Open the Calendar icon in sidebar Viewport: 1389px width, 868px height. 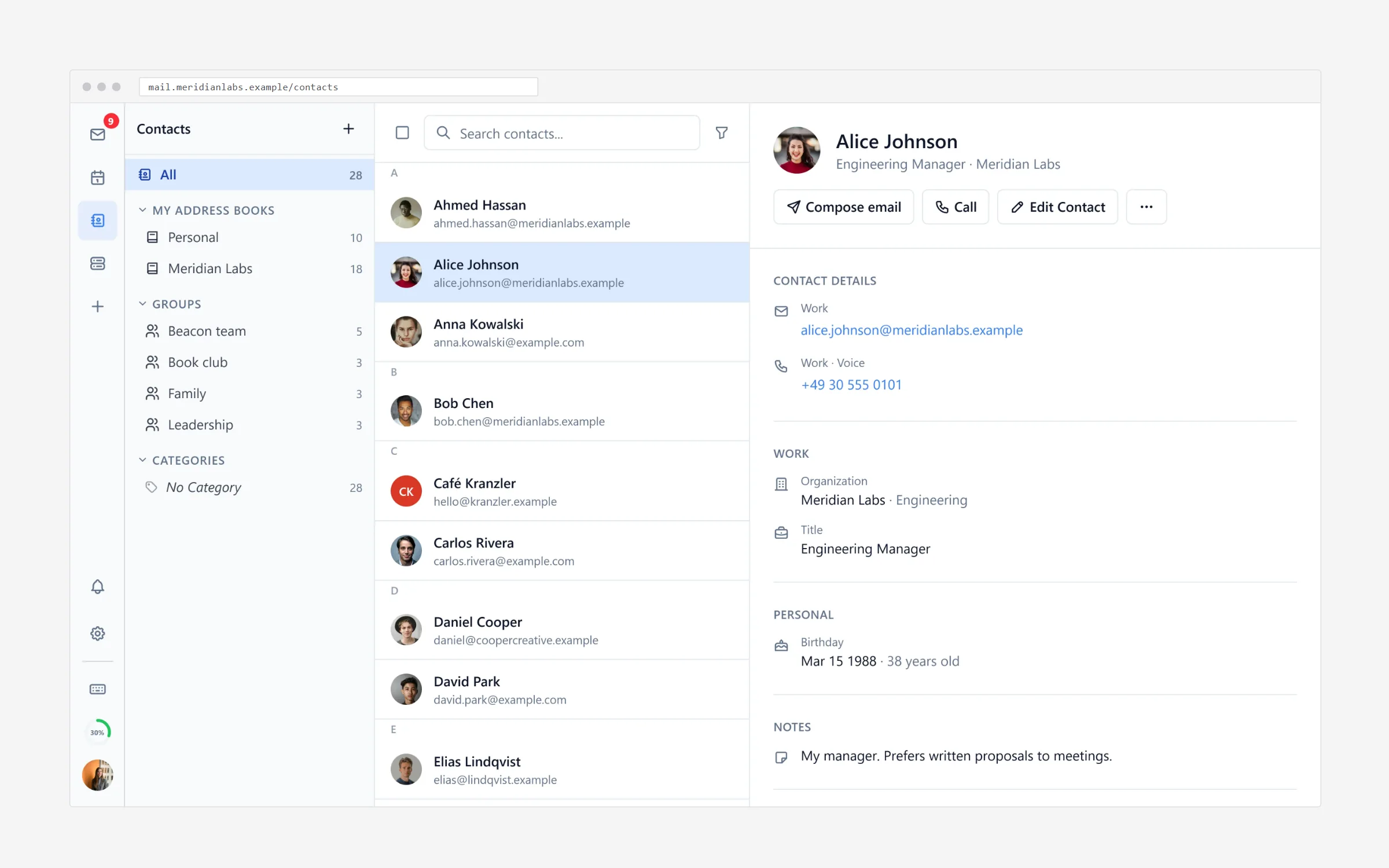98,178
